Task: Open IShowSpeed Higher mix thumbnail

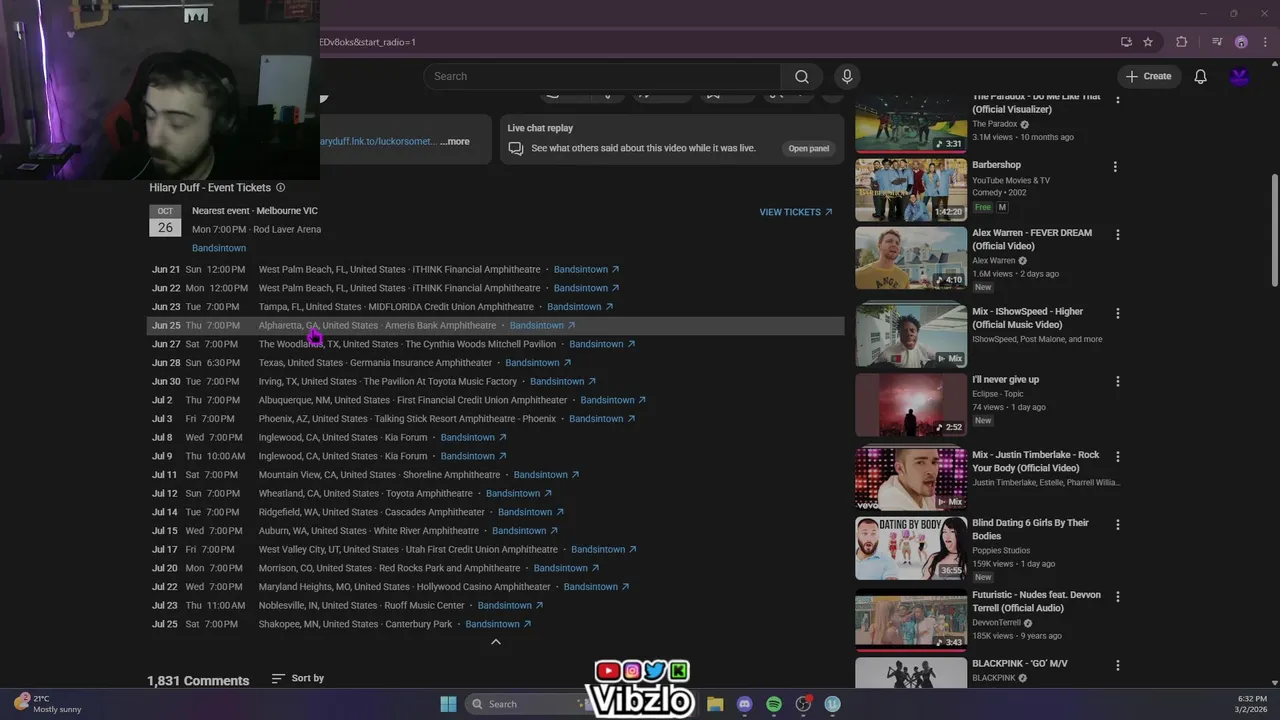Action: [911, 336]
